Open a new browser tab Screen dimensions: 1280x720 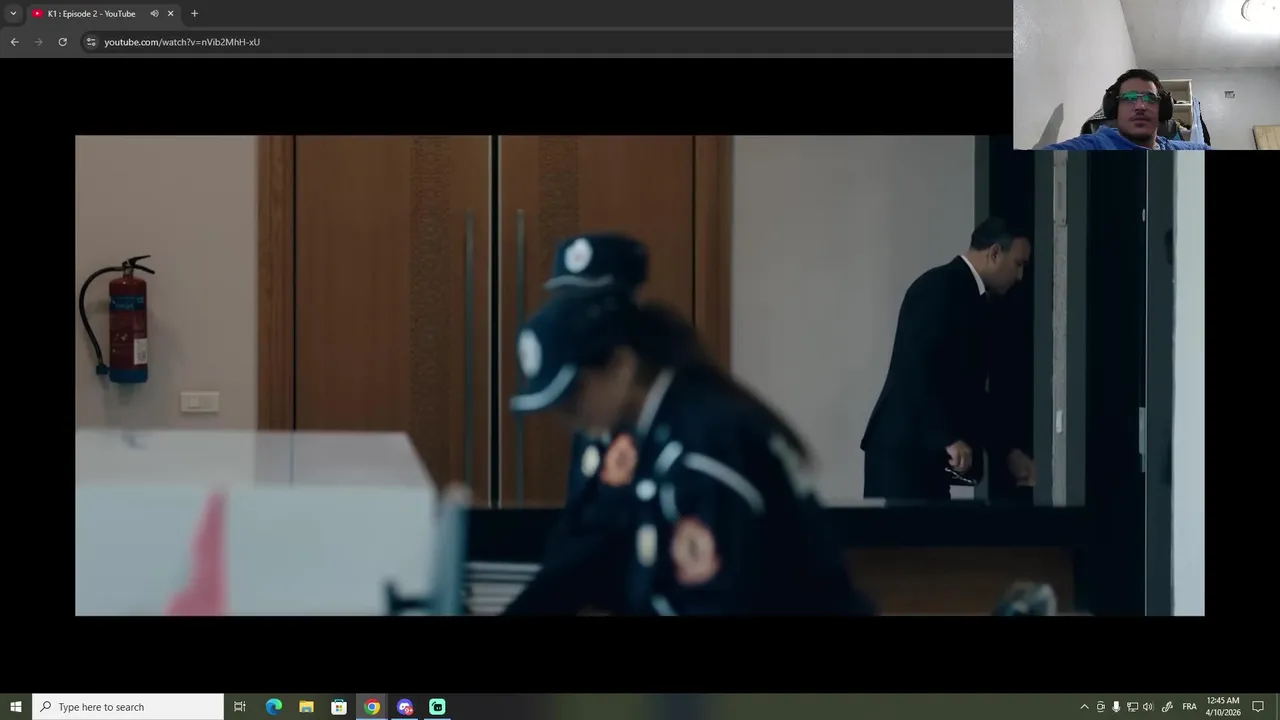click(194, 13)
